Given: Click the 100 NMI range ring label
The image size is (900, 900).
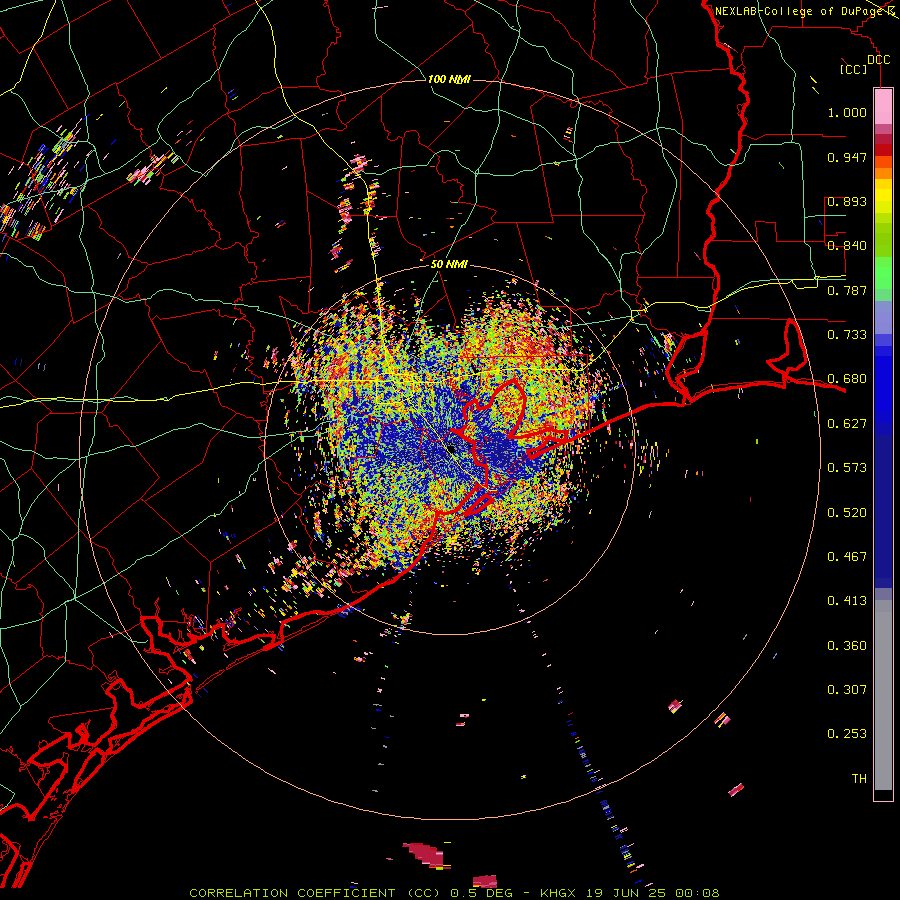Looking at the screenshot, I should [x=449, y=79].
